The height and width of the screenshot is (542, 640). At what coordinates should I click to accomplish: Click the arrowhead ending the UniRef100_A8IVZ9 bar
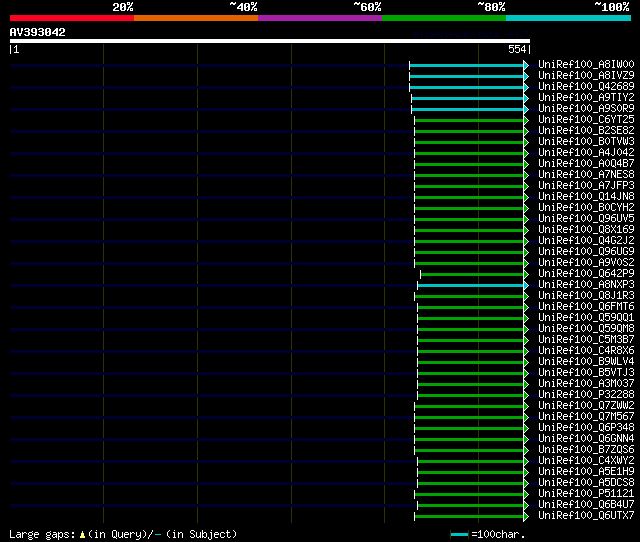coord(526,76)
